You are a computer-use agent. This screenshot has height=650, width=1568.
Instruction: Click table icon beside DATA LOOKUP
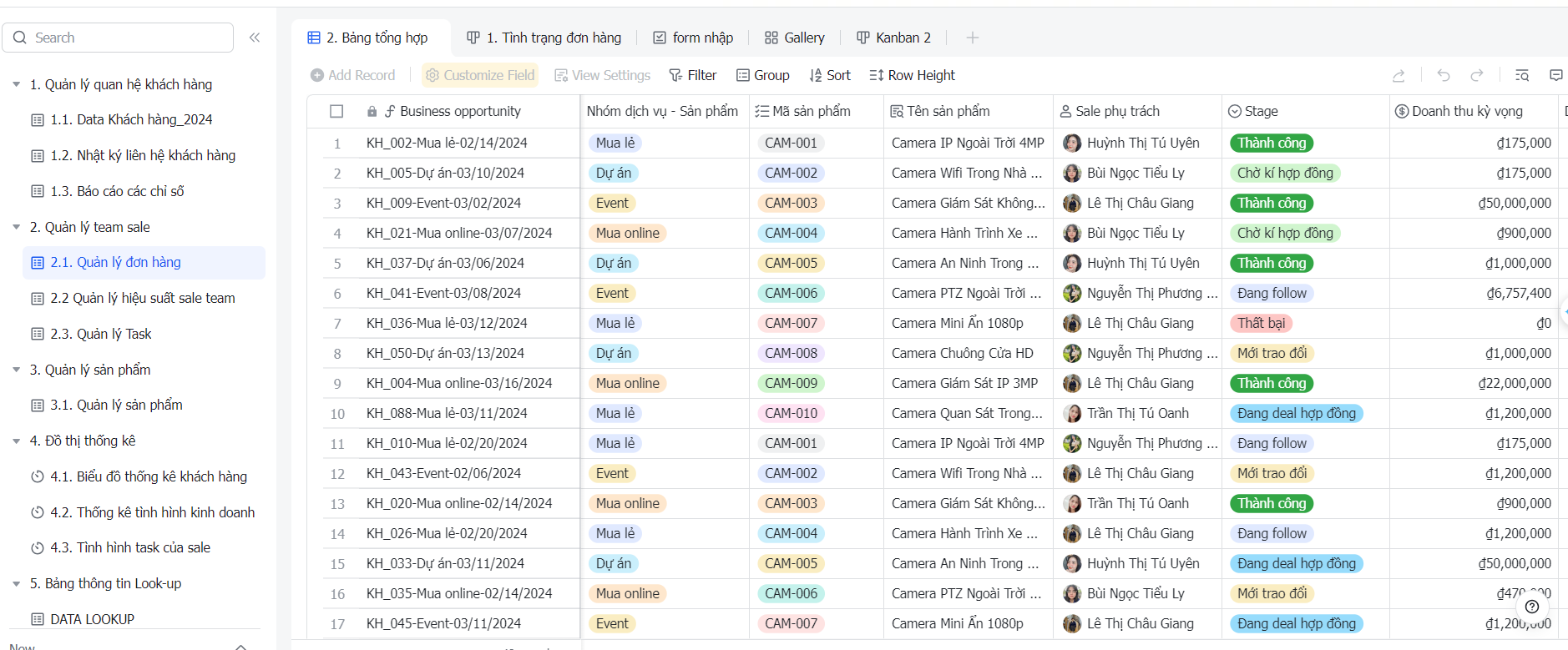pos(38,619)
